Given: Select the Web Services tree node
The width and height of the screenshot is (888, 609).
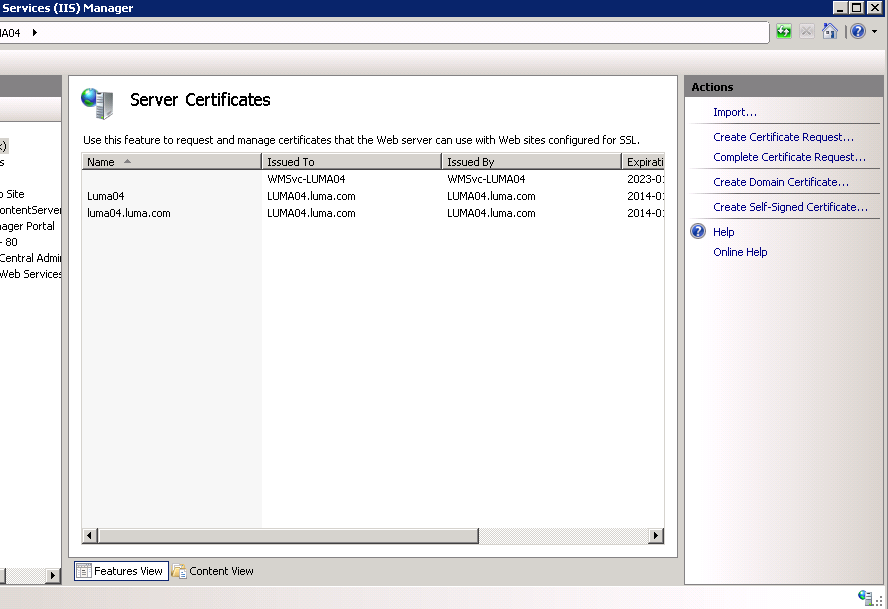Looking at the screenshot, I should point(31,274).
